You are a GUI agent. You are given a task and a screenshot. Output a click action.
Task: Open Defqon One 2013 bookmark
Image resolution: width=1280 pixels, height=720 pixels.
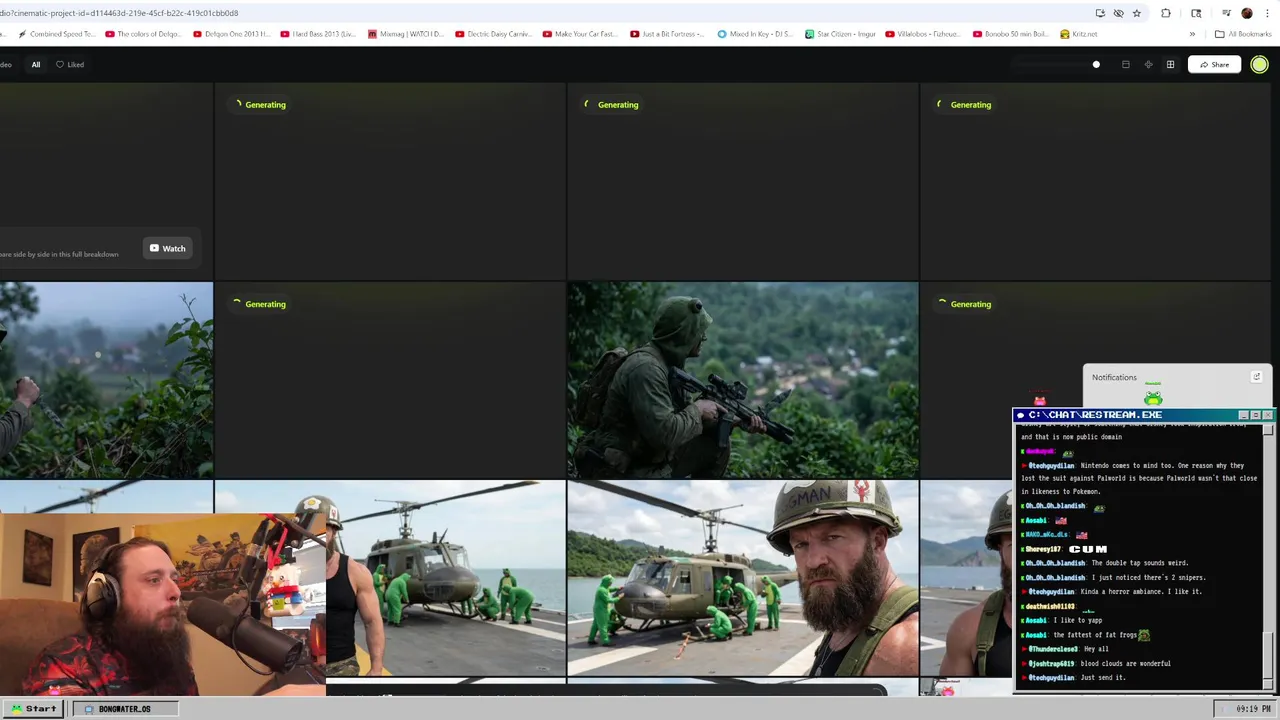pyautogui.click(x=231, y=34)
